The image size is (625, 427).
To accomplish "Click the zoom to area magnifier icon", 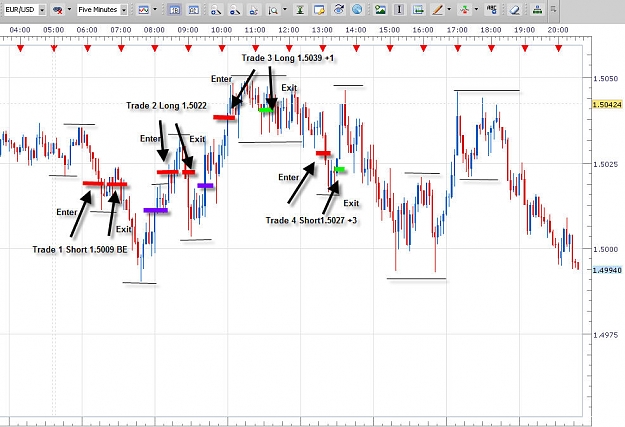I will coord(273,10).
